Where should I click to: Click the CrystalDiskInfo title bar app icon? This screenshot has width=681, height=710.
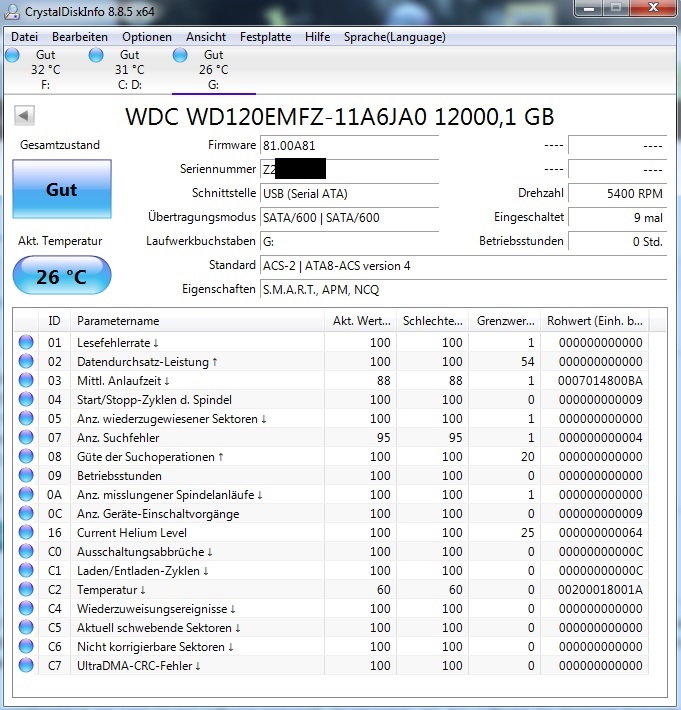pos(12,11)
